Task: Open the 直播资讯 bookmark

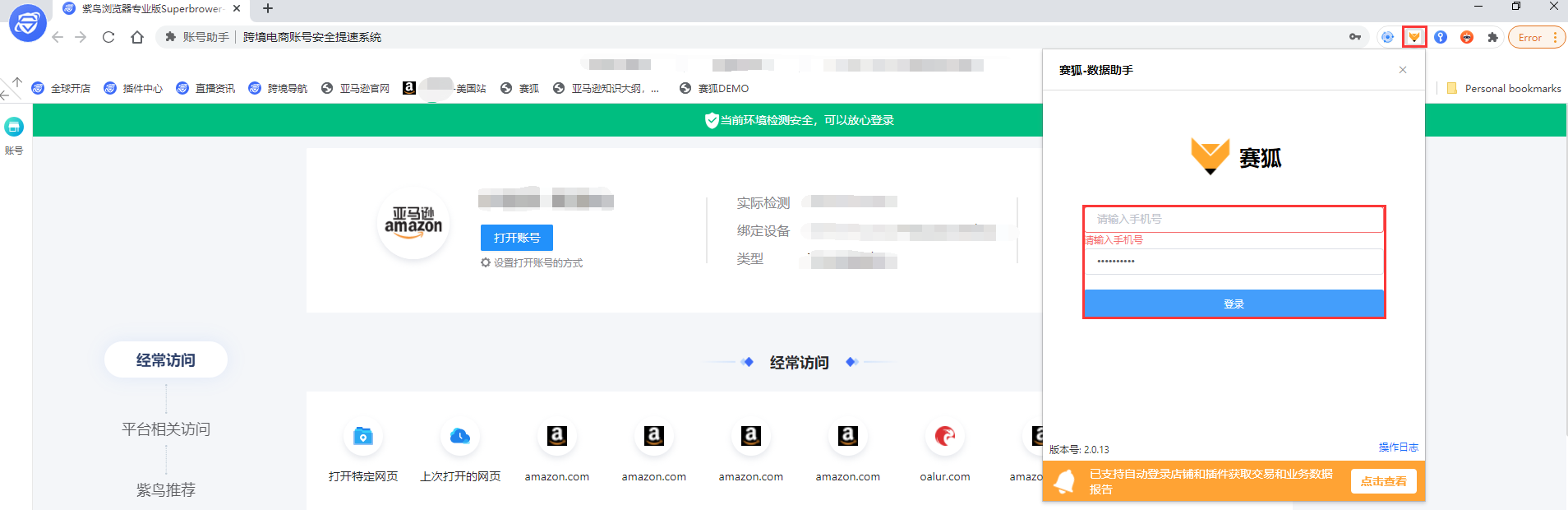Action: pos(205,88)
